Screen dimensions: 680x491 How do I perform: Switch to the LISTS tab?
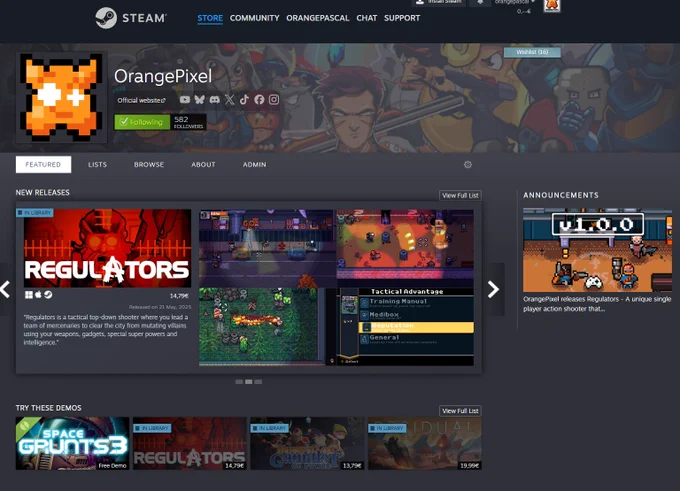(97, 165)
